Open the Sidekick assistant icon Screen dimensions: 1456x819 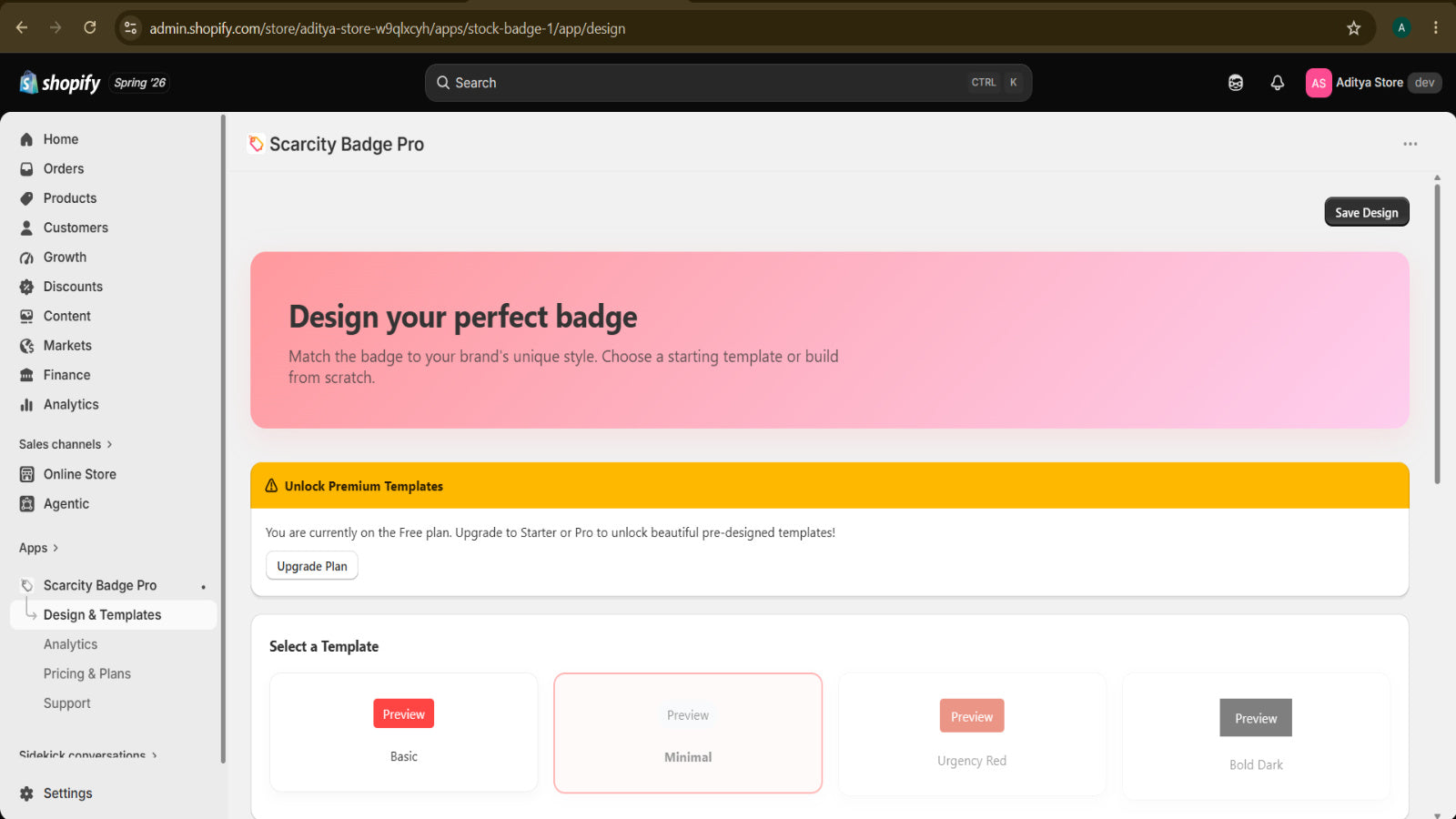point(1235,83)
